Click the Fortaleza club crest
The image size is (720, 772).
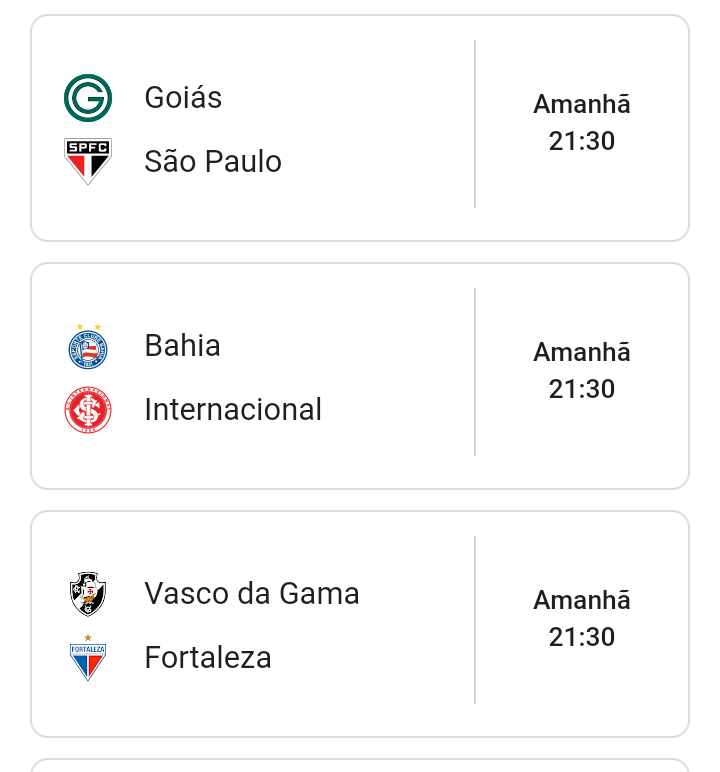click(88, 658)
